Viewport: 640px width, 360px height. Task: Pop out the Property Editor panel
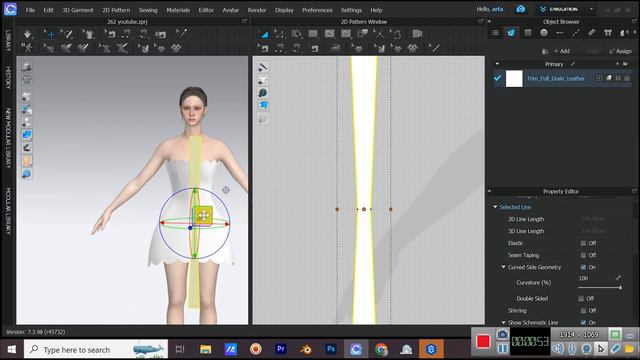click(634, 191)
